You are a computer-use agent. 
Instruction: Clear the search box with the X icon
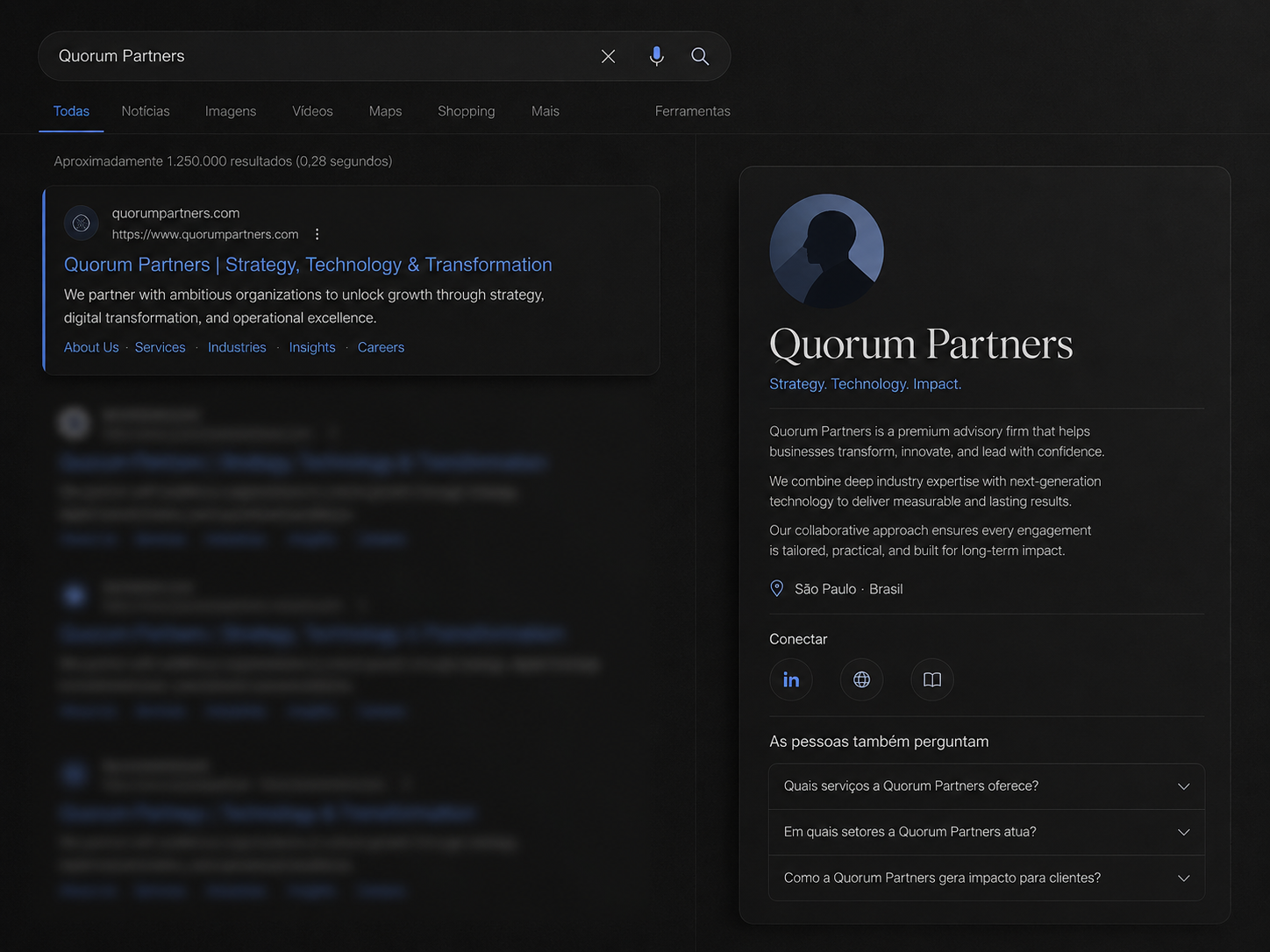click(608, 56)
